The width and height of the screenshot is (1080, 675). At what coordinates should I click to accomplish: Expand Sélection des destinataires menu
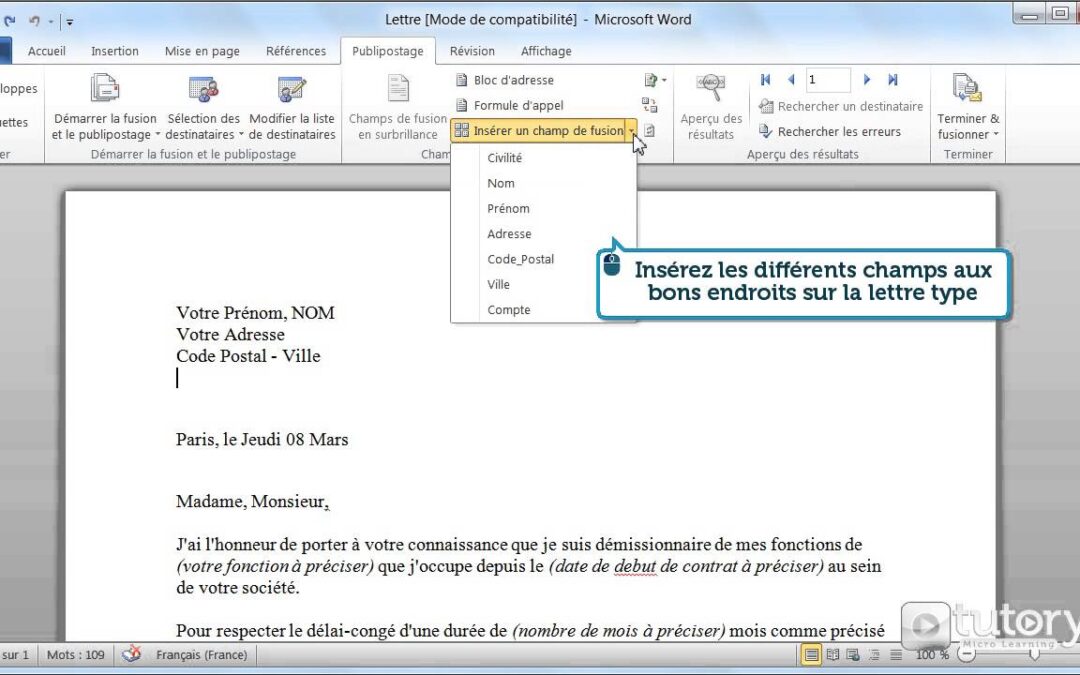203,107
